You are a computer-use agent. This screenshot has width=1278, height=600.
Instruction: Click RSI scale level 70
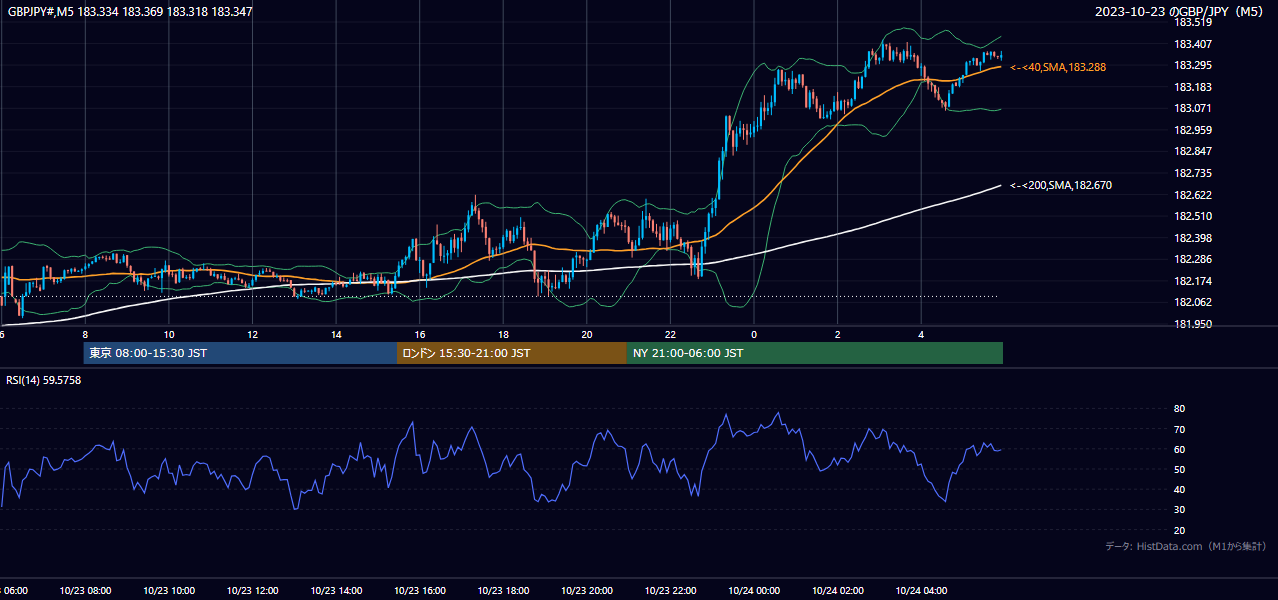1179,429
